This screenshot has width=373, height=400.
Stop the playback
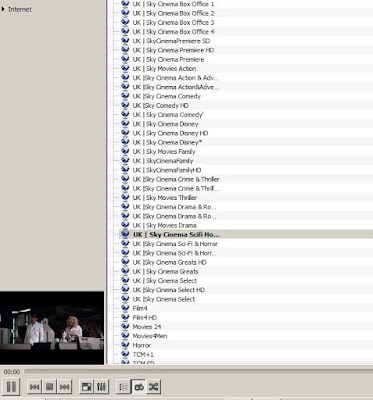click(50, 387)
